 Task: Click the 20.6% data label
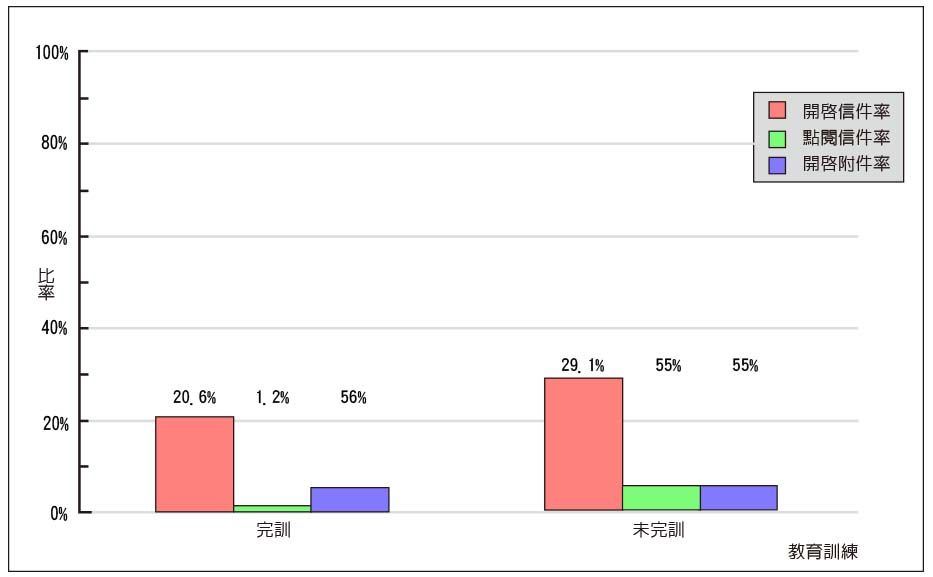coord(195,397)
